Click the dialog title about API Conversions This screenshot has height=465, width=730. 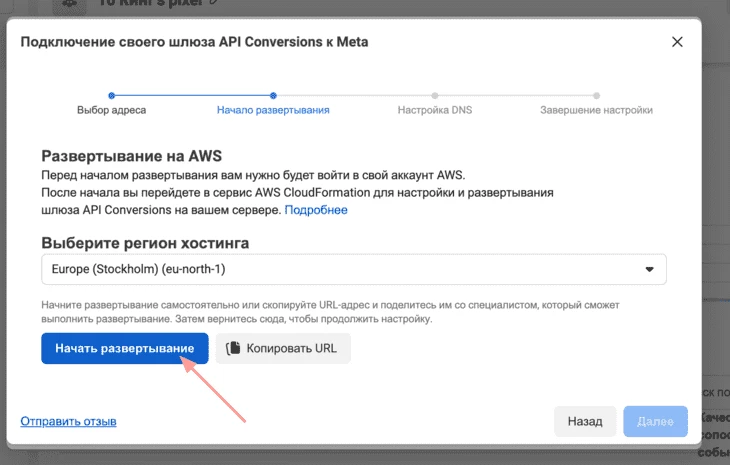coord(194,42)
